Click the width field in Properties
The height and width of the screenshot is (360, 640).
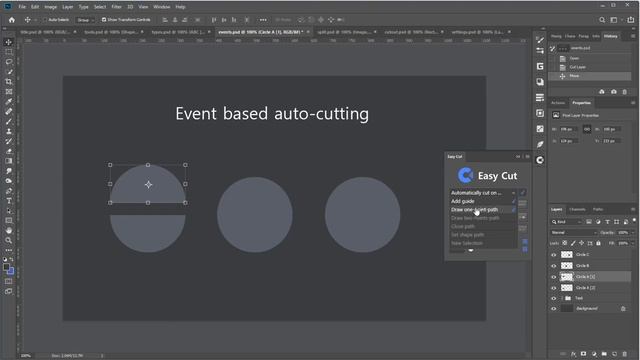point(568,129)
